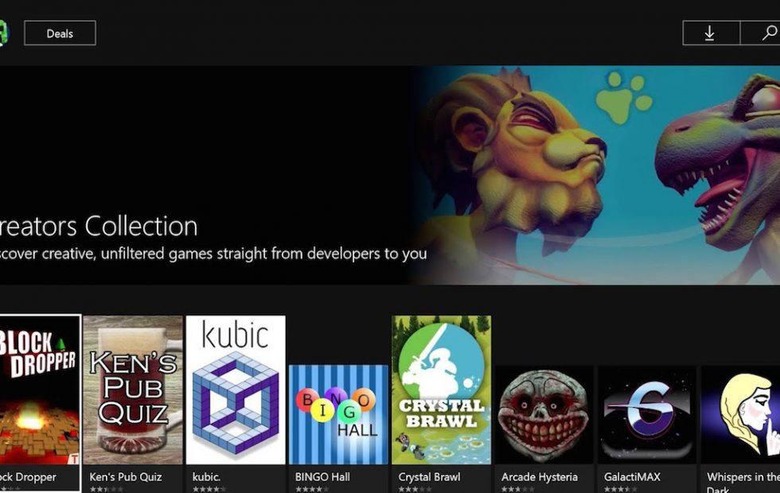The width and height of the screenshot is (780, 493).
Task: Click the banner subtitle about unfiltered games
Action: pos(213,254)
